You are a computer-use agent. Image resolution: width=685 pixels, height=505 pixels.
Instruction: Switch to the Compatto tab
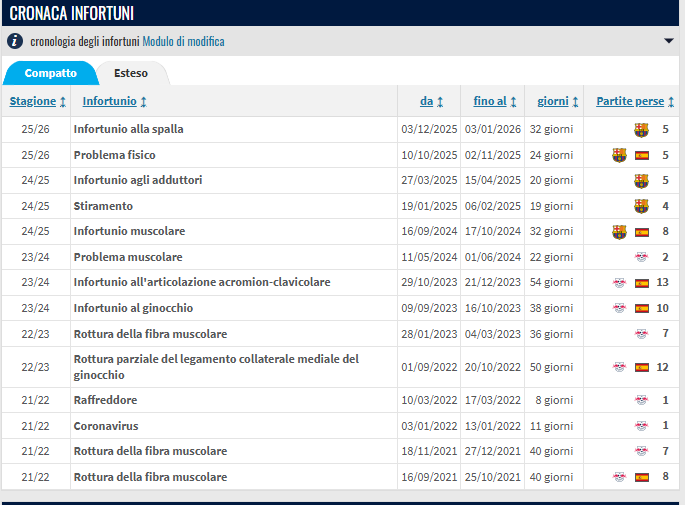(51, 73)
